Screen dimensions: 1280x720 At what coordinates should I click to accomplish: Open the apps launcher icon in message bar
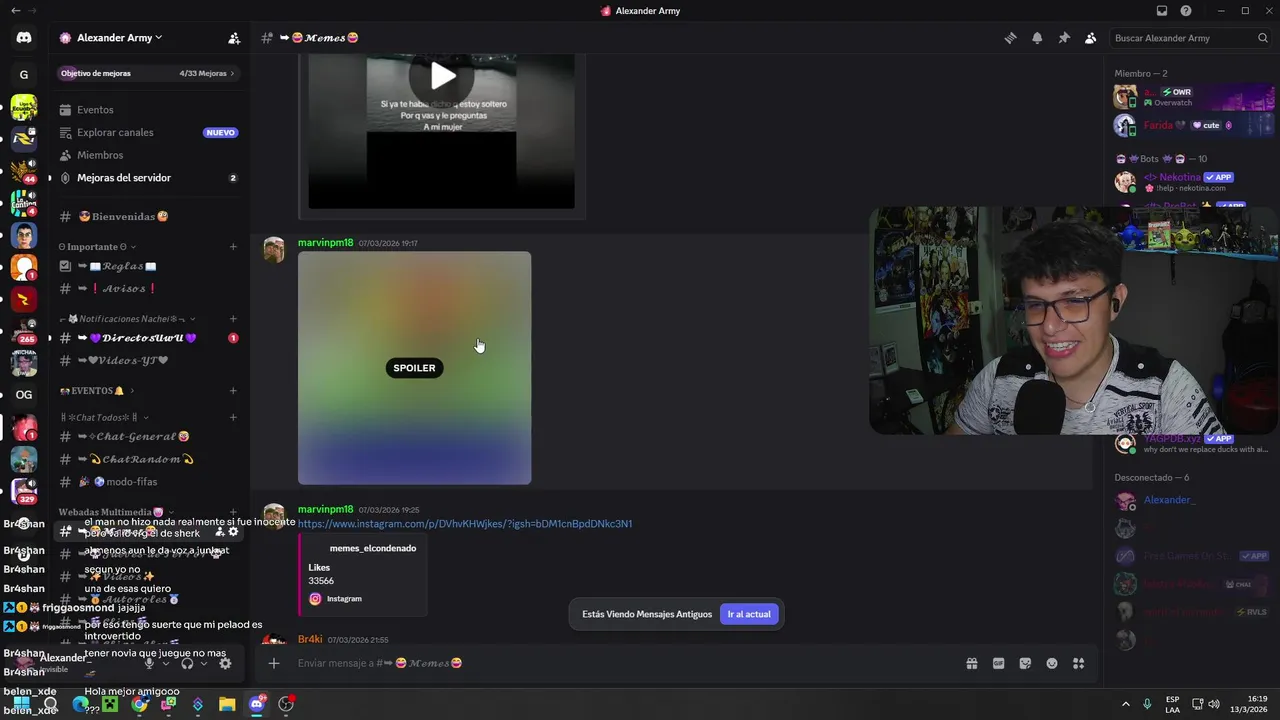pos(1078,663)
